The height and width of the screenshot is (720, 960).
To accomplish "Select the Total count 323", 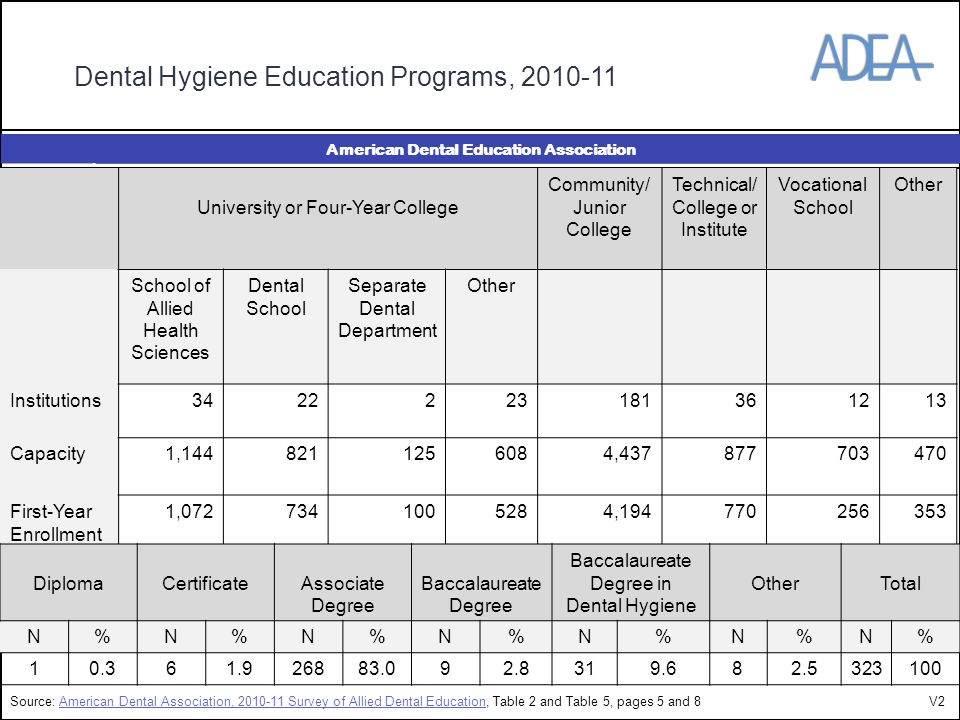I will coord(866,668).
